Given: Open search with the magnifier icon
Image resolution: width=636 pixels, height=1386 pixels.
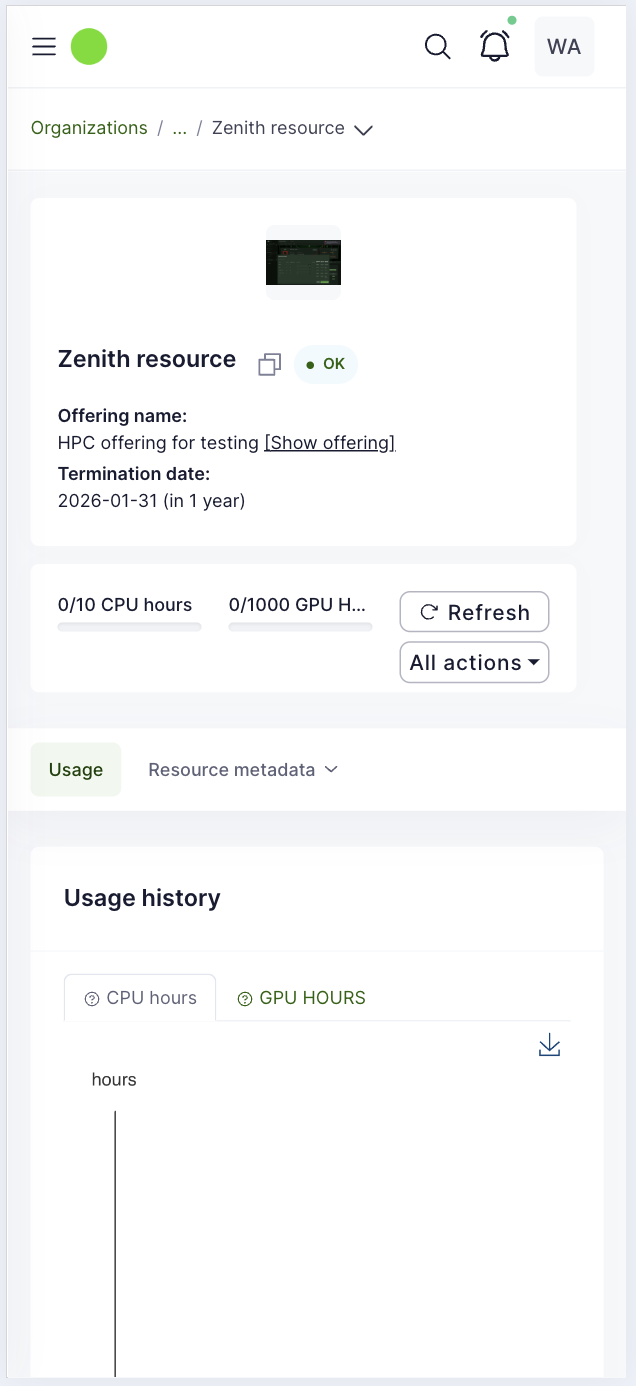Looking at the screenshot, I should (437, 47).
